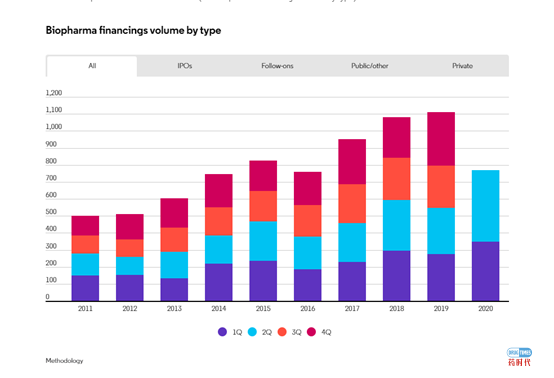Click the 2015 3Q orange bar segment
The image size is (554, 378).
pos(263,206)
